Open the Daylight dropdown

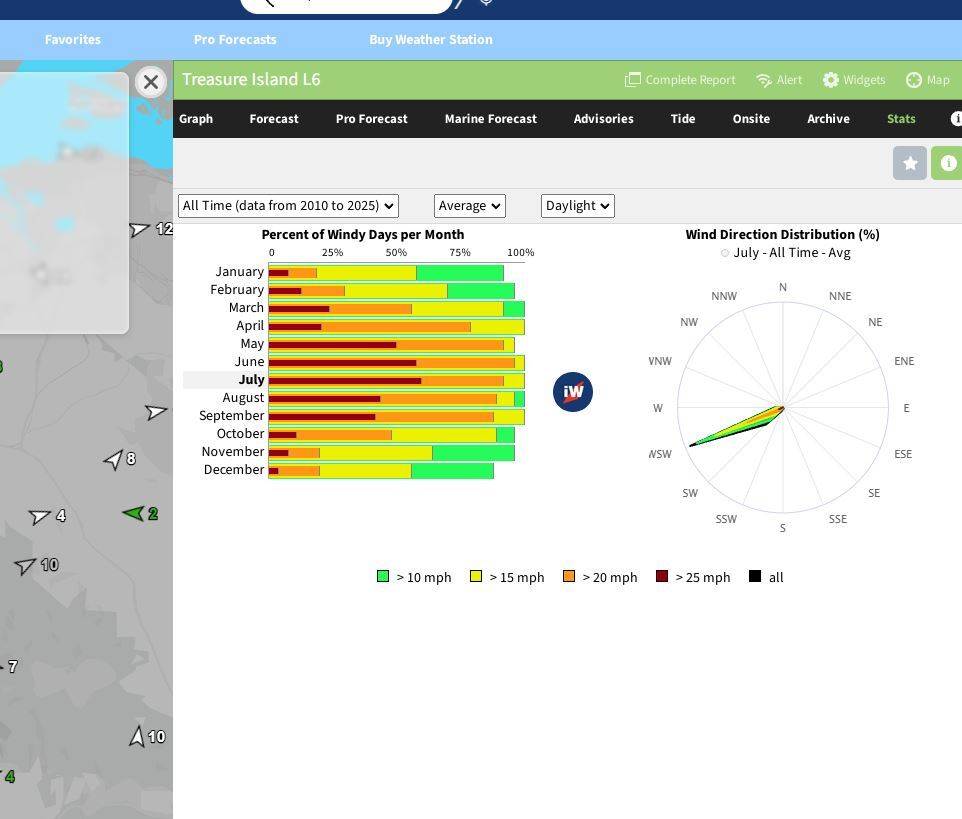[577, 206]
